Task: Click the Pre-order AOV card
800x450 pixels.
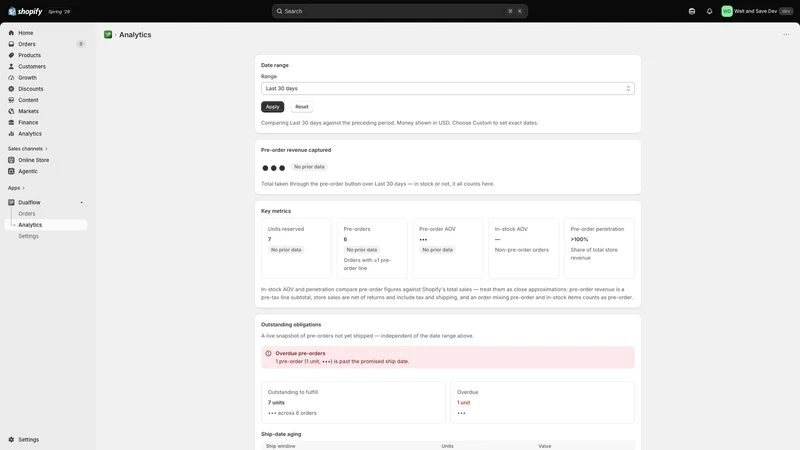Action: 447,248
